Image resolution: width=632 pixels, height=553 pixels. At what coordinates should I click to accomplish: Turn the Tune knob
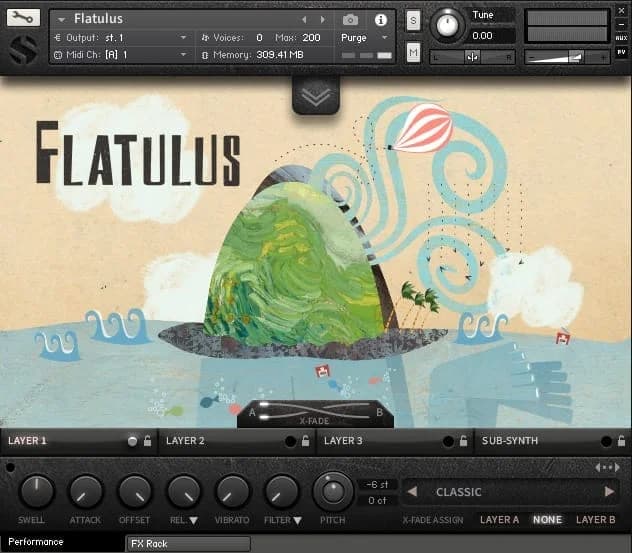(x=447, y=25)
